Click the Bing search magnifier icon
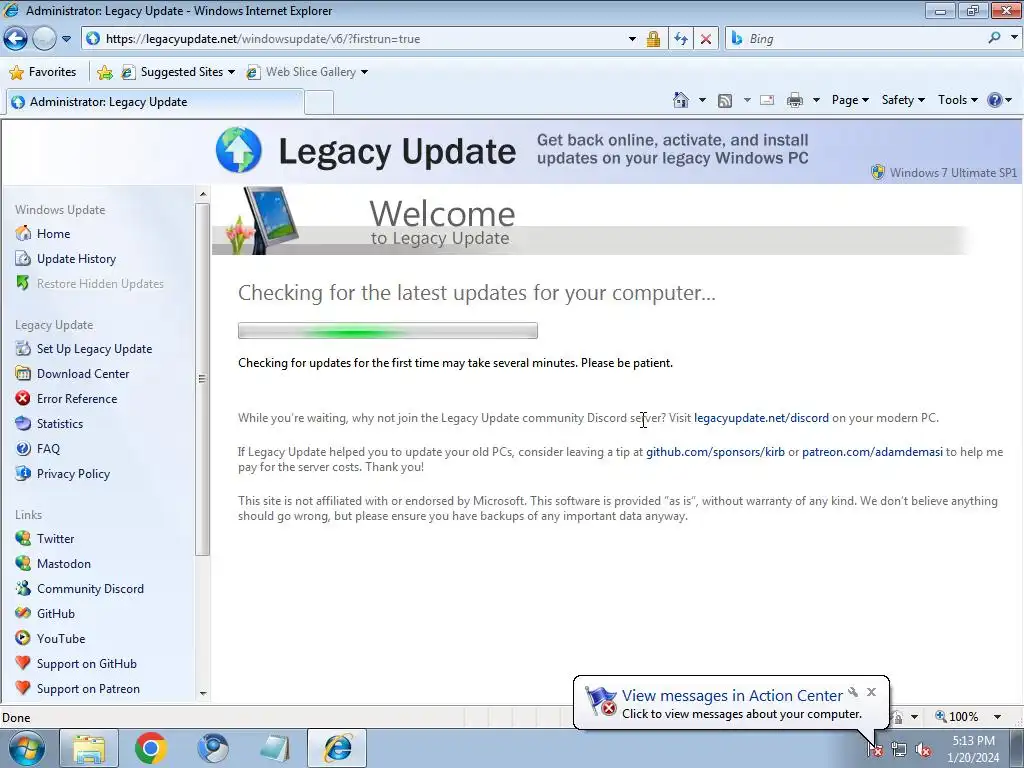This screenshot has height=768, width=1024. coord(994,38)
